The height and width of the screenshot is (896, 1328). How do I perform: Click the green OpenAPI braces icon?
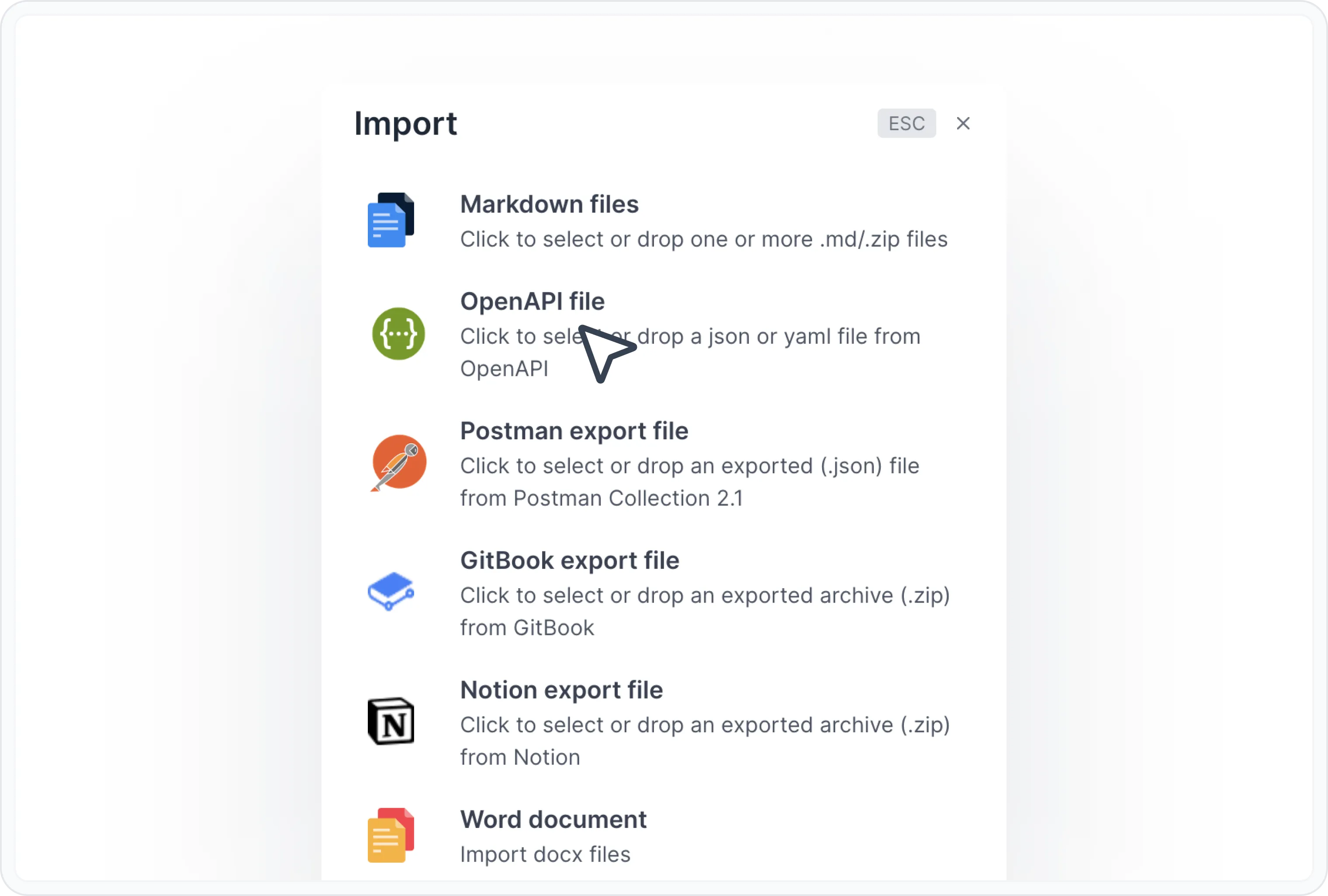398,334
